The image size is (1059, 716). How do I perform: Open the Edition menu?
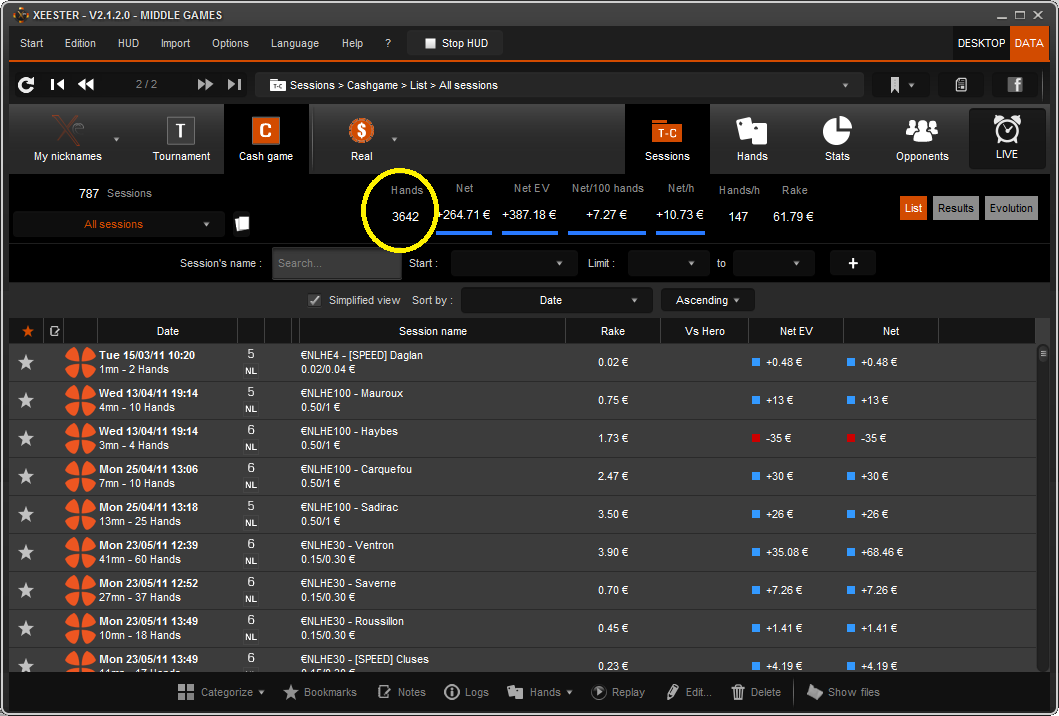80,43
